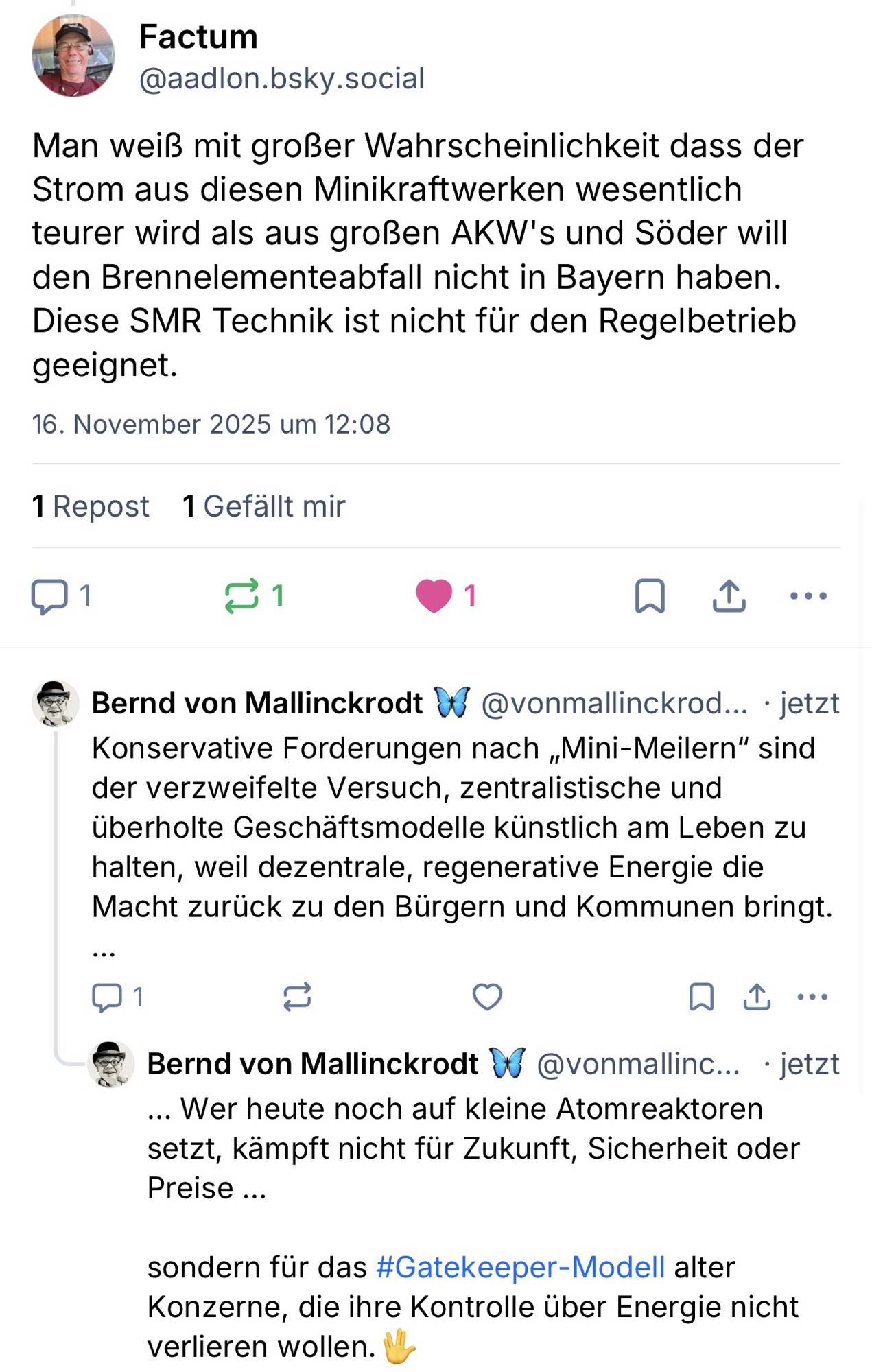Open the #Gatekeeper-Modell hashtag
The height and width of the screenshot is (1372, 872).
520,1267
